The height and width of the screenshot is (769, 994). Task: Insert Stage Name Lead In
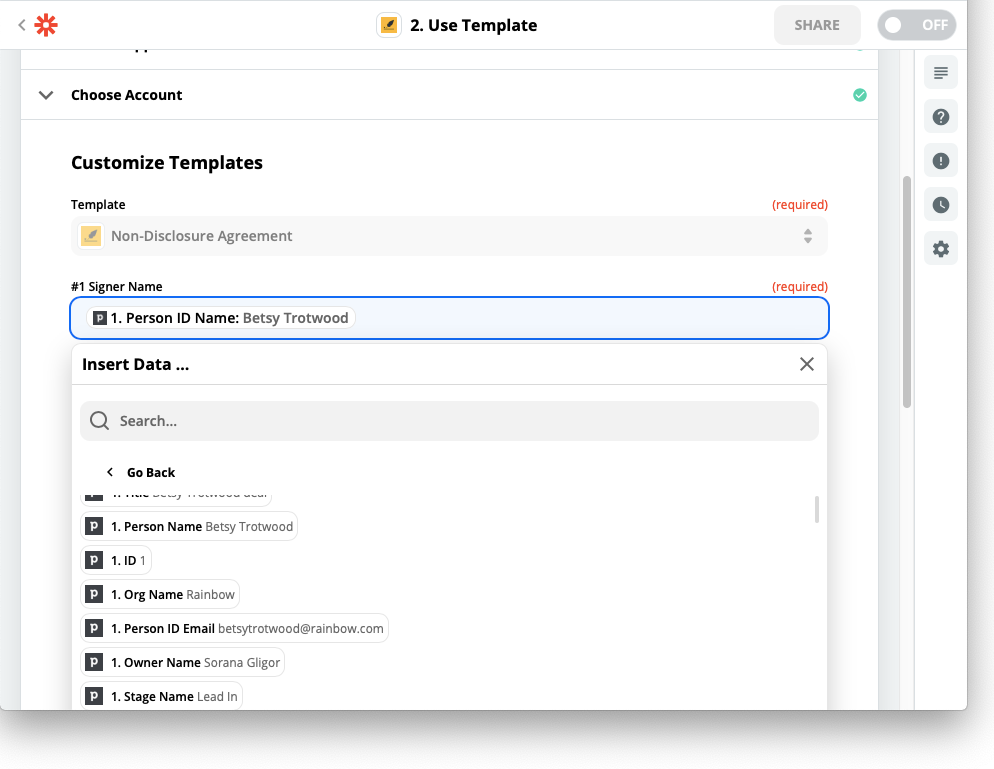[x=162, y=696]
